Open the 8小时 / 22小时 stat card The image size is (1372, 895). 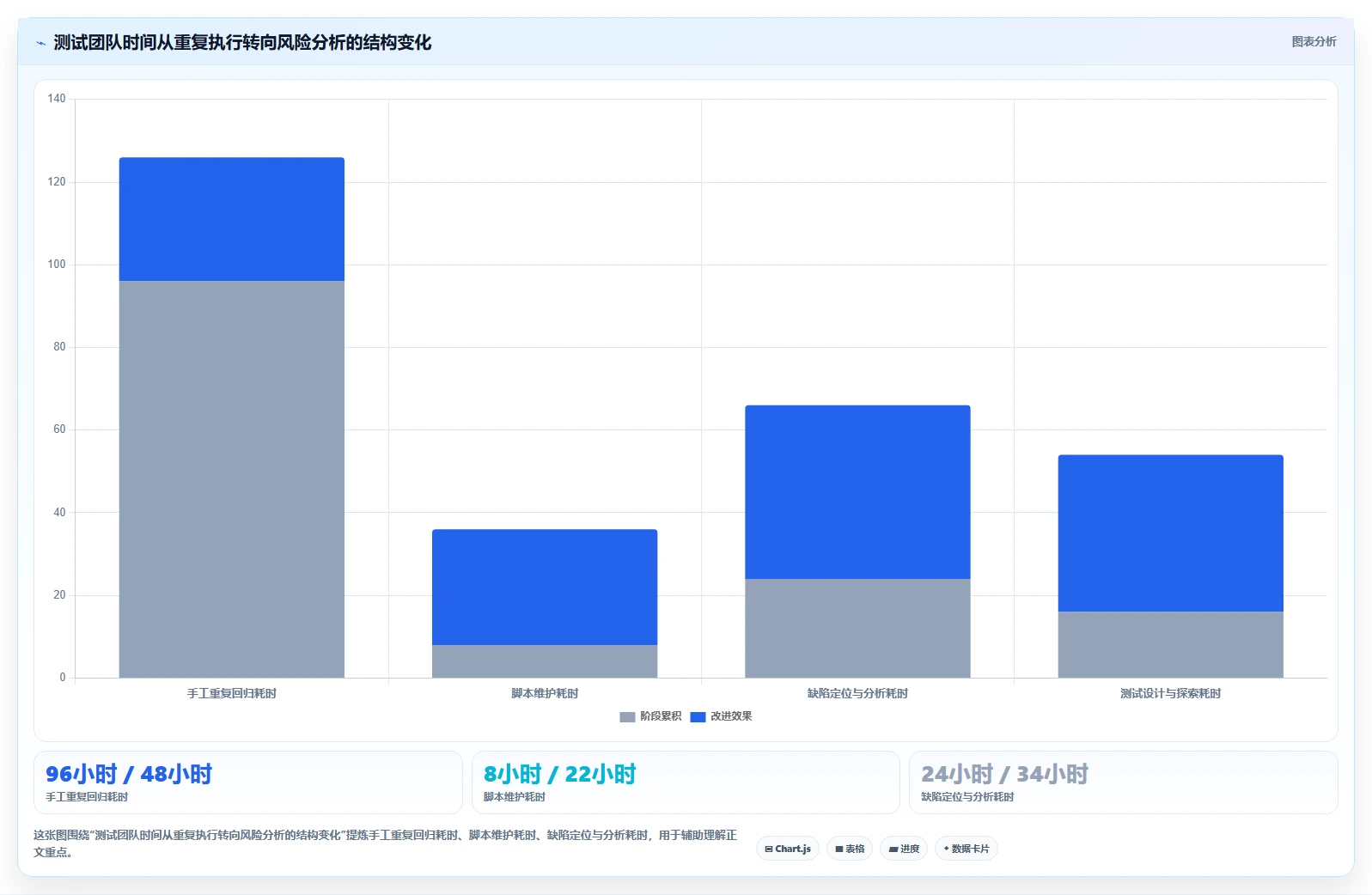[686, 782]
